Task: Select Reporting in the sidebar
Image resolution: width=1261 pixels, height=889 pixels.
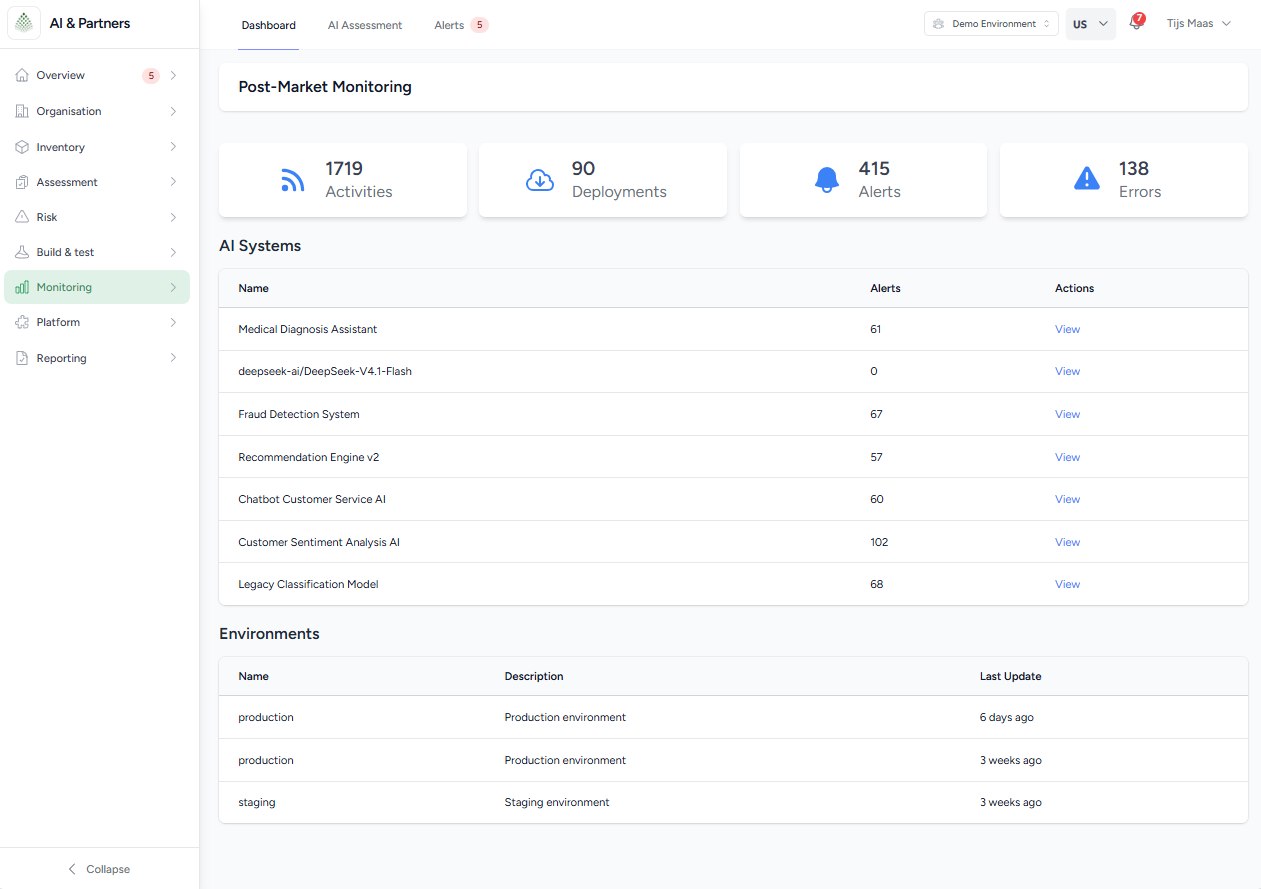Action: pyautogui.click(x=97, y=358)
